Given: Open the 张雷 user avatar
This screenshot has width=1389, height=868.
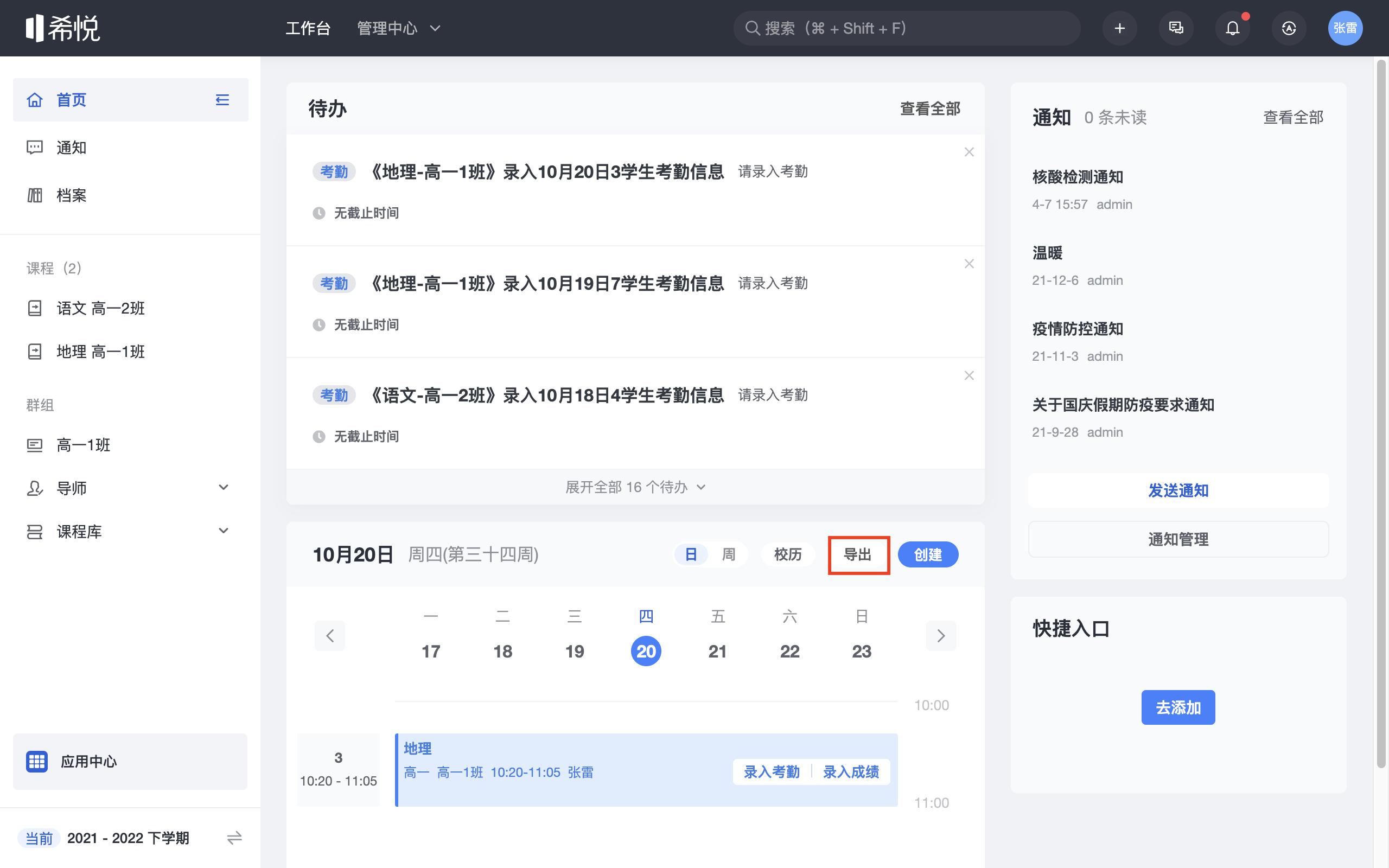Looking at the screenshot, I should (x=1345, y=28).
